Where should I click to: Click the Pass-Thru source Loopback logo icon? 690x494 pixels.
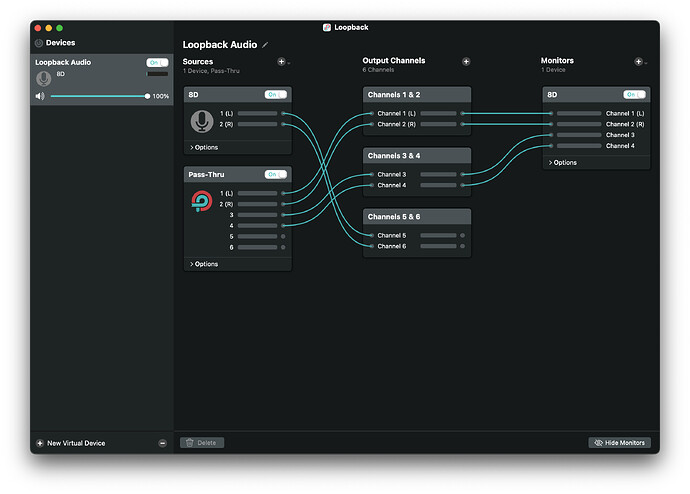pyautogui.click(x=202, y=201)
